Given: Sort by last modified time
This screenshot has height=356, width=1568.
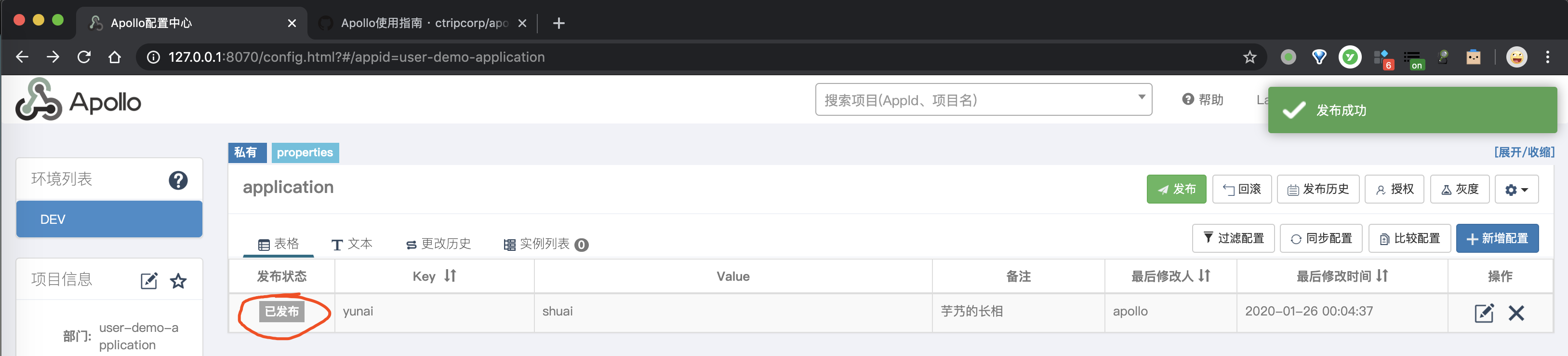Looking at the screenshot, I should coord(1382,276).
